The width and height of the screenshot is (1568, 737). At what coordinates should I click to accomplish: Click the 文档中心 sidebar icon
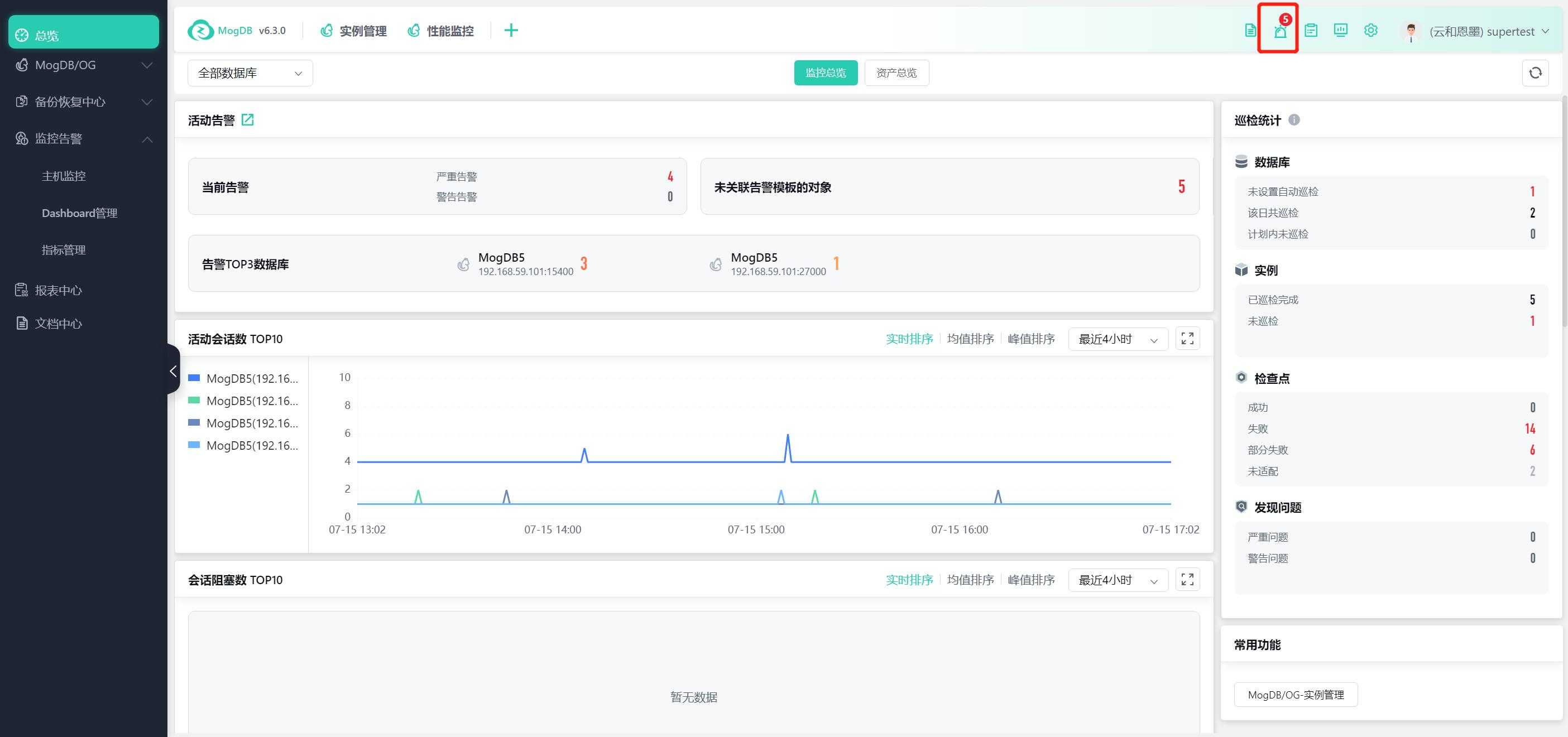(22, 323)
